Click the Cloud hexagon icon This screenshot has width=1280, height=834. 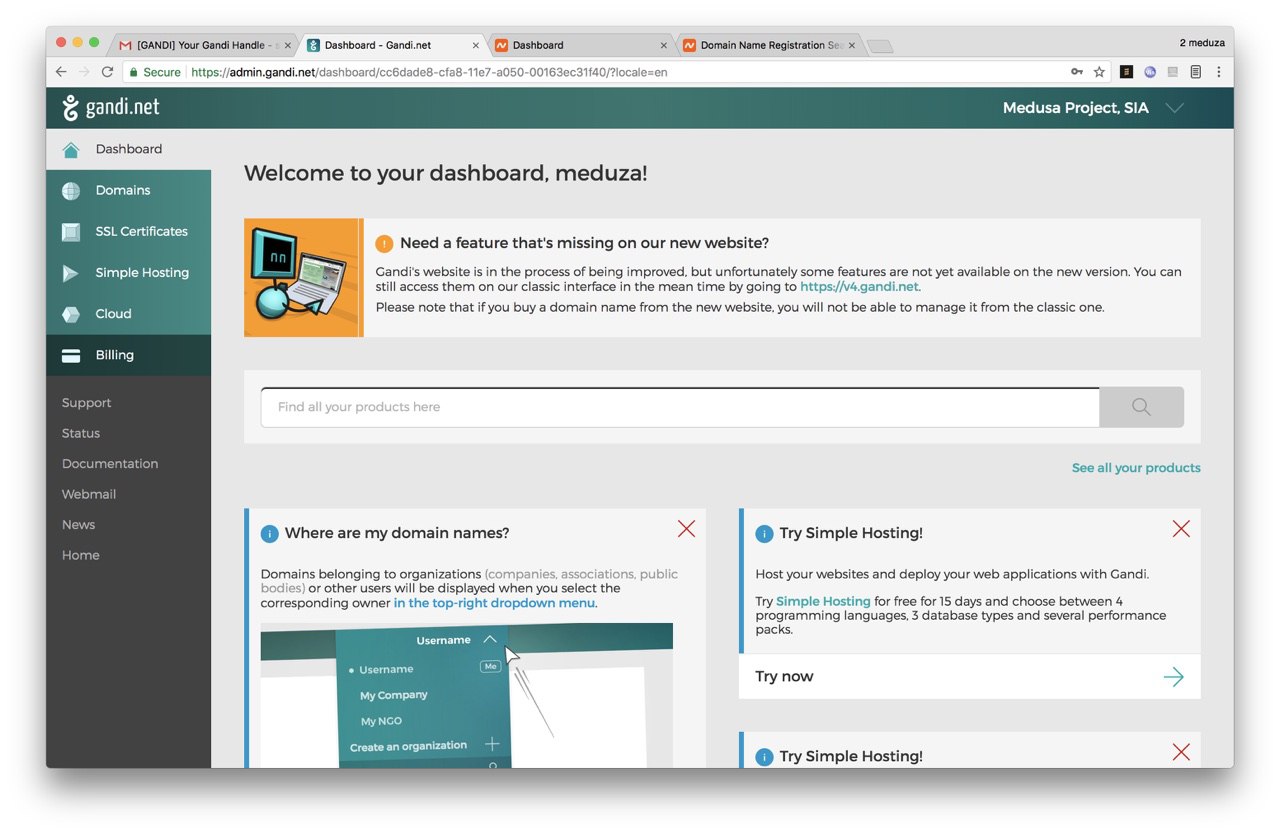click(71, 314)
